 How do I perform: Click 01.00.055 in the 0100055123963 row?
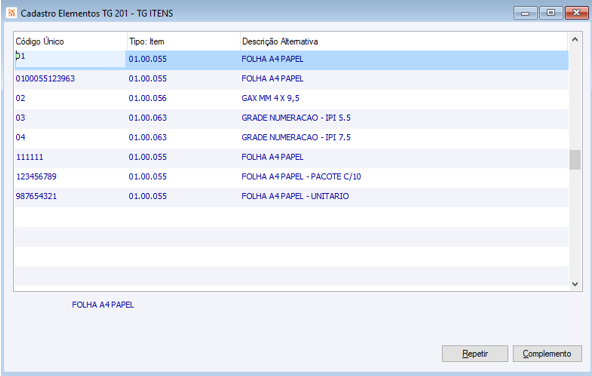tap(148, 79)
